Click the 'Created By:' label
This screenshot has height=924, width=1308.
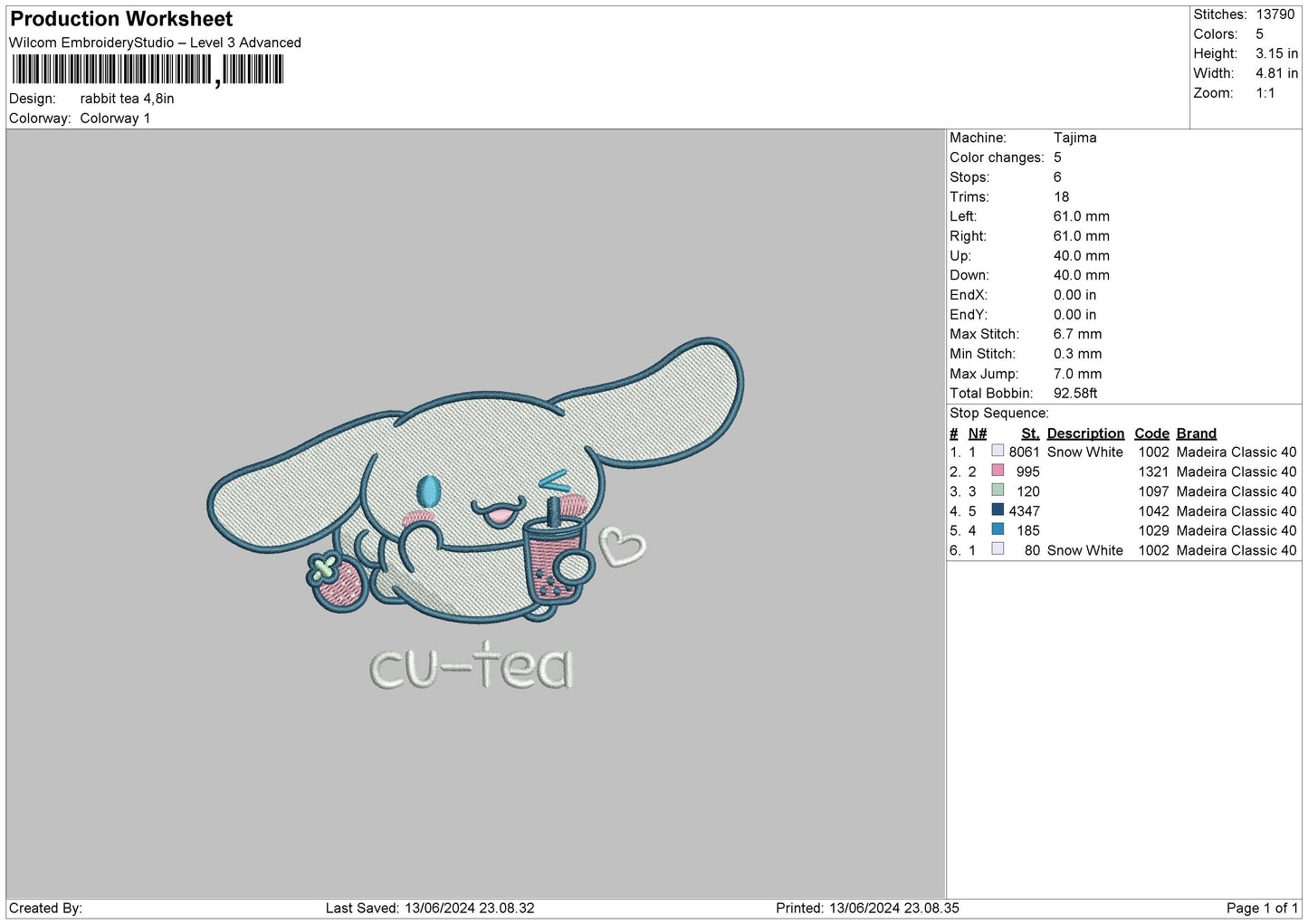click(45, 908)
